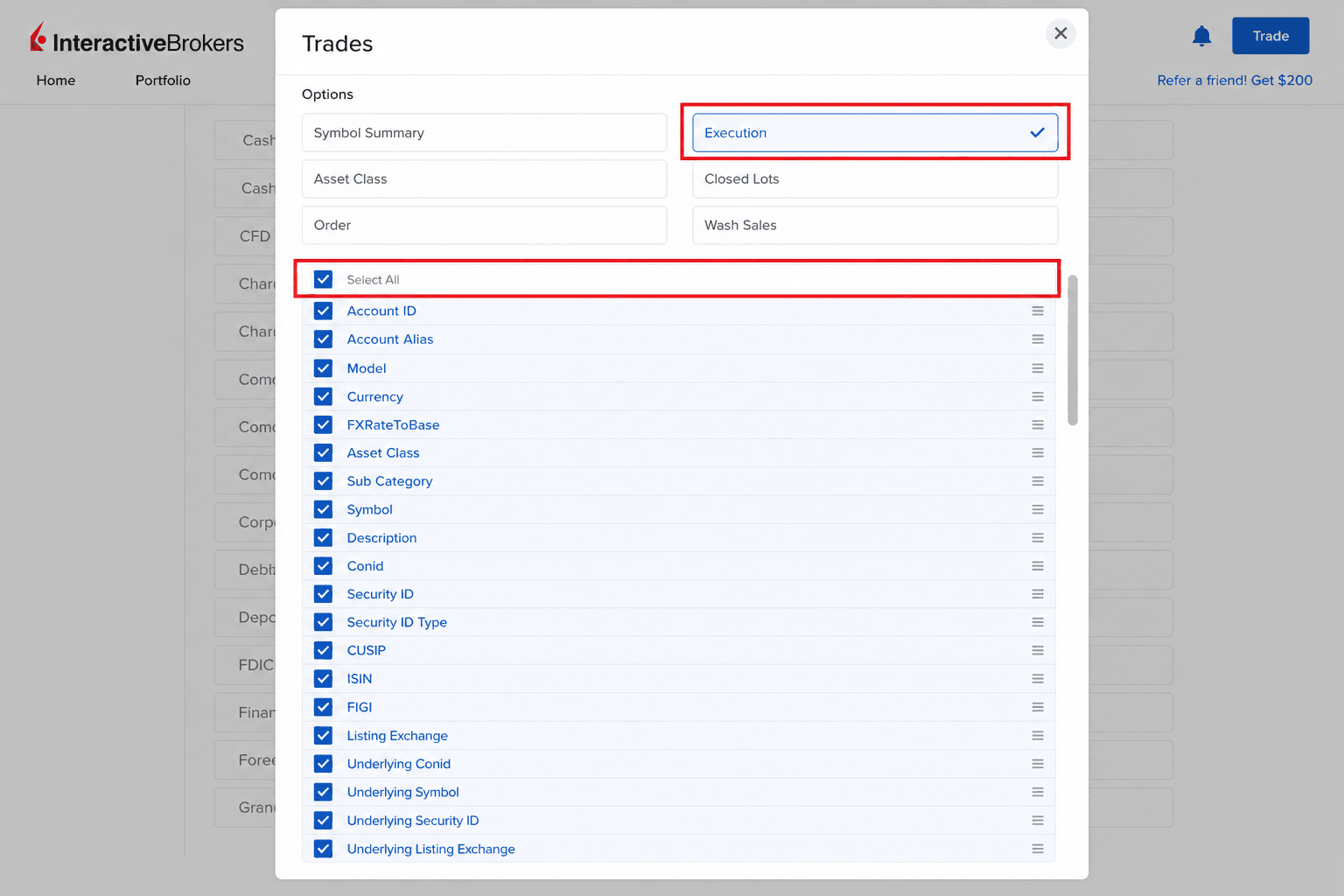Close the Trades dialog
This screenshot has height=896, width=1344.
pyautogui.click(x=1060, y=33)
